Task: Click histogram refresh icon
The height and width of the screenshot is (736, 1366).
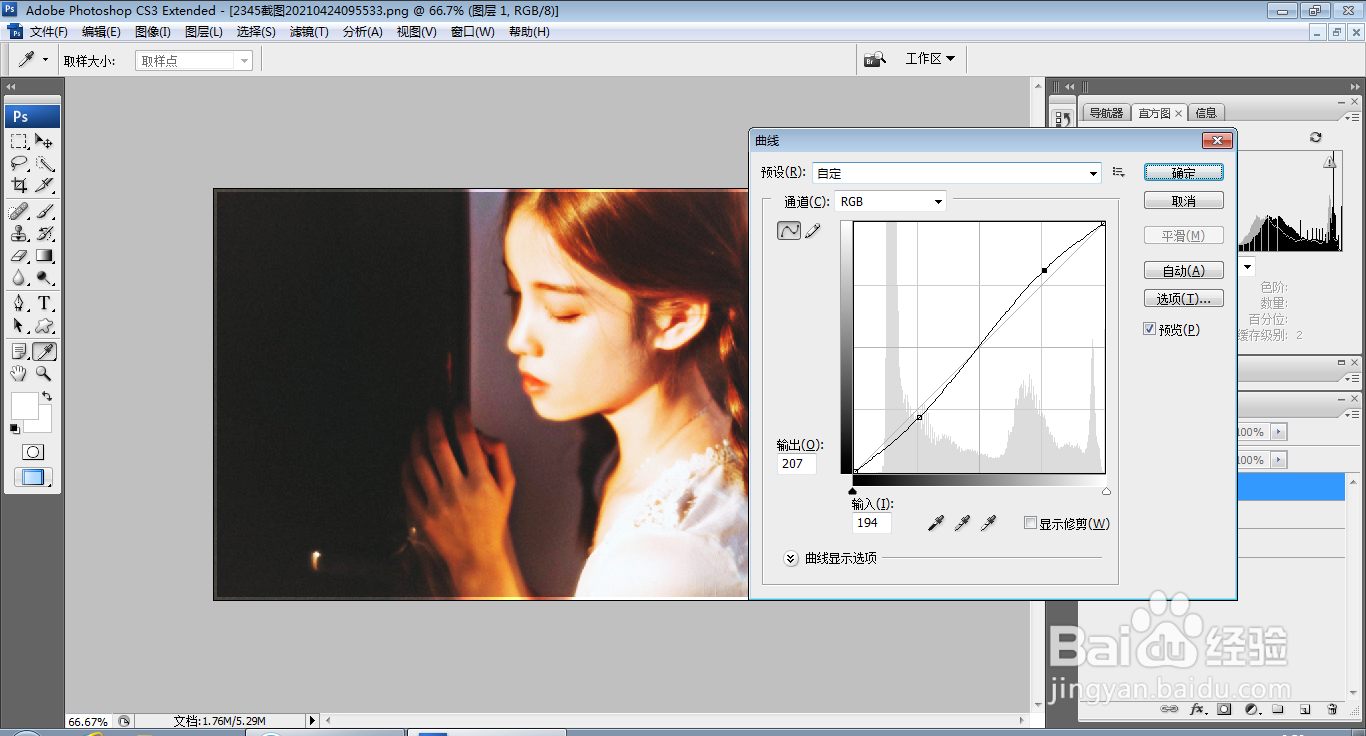Action: point(1315,137)
